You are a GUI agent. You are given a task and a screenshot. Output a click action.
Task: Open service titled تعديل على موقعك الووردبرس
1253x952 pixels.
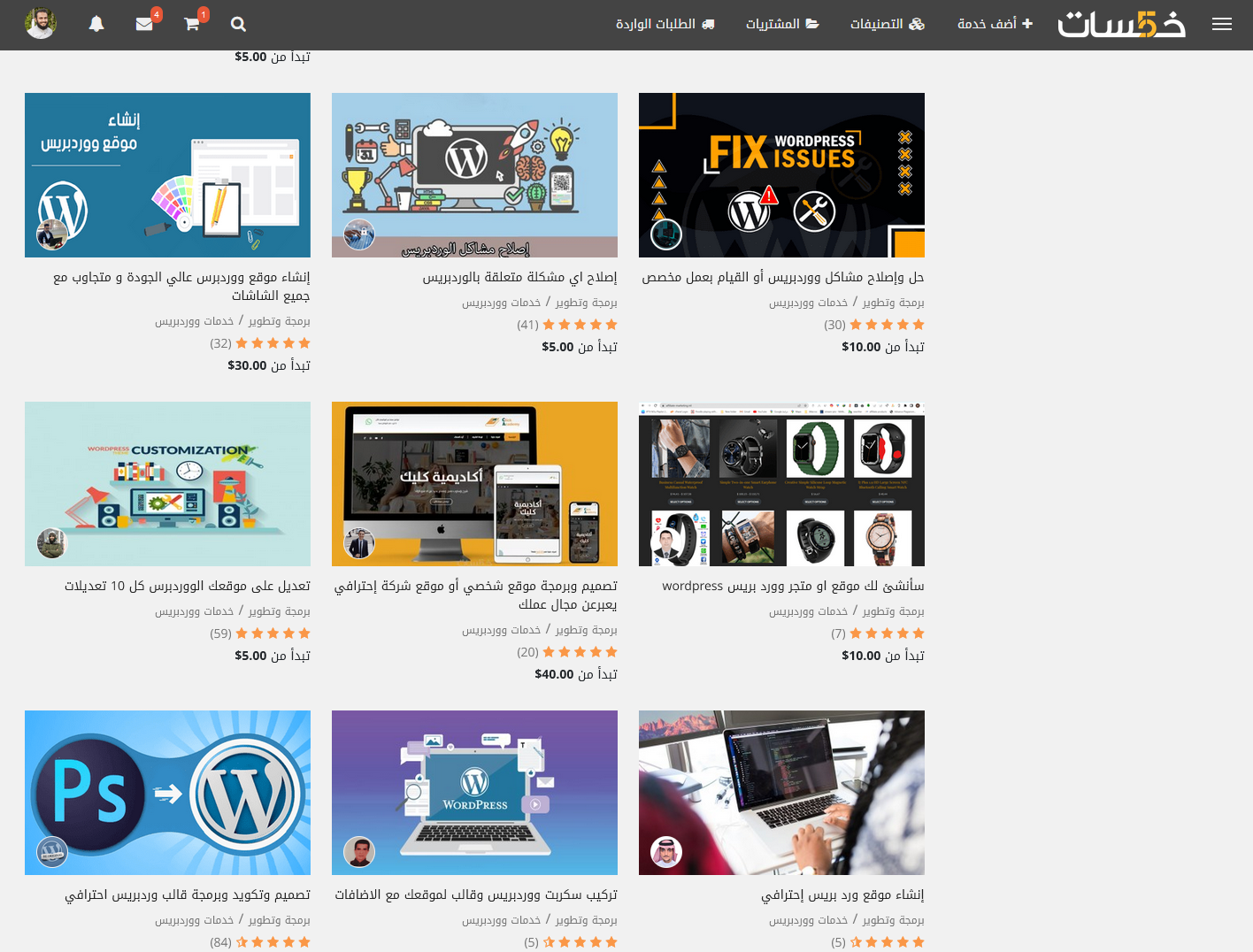[x=188, y=586]
